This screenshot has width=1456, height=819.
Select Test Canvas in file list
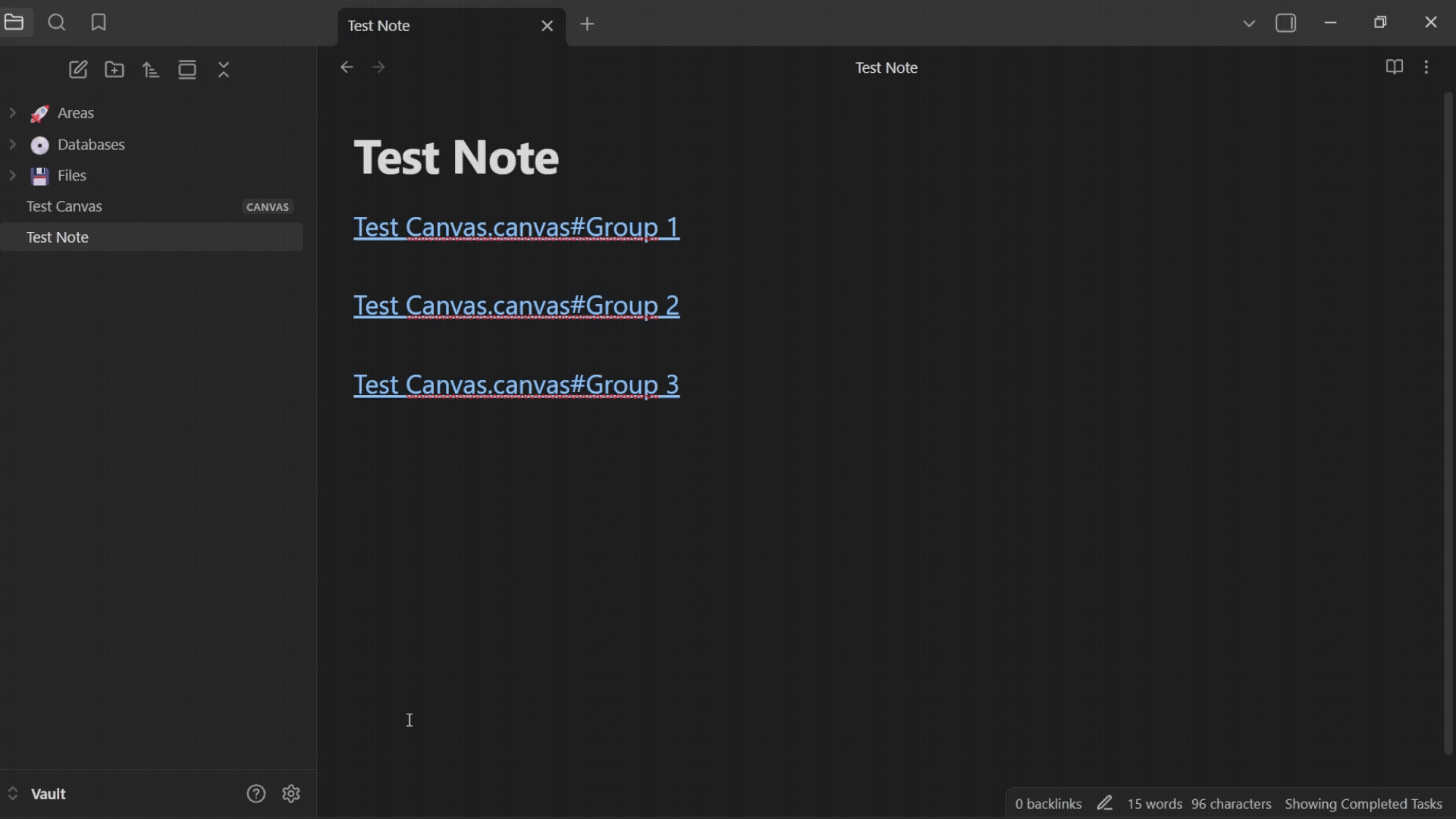(64, 206)
